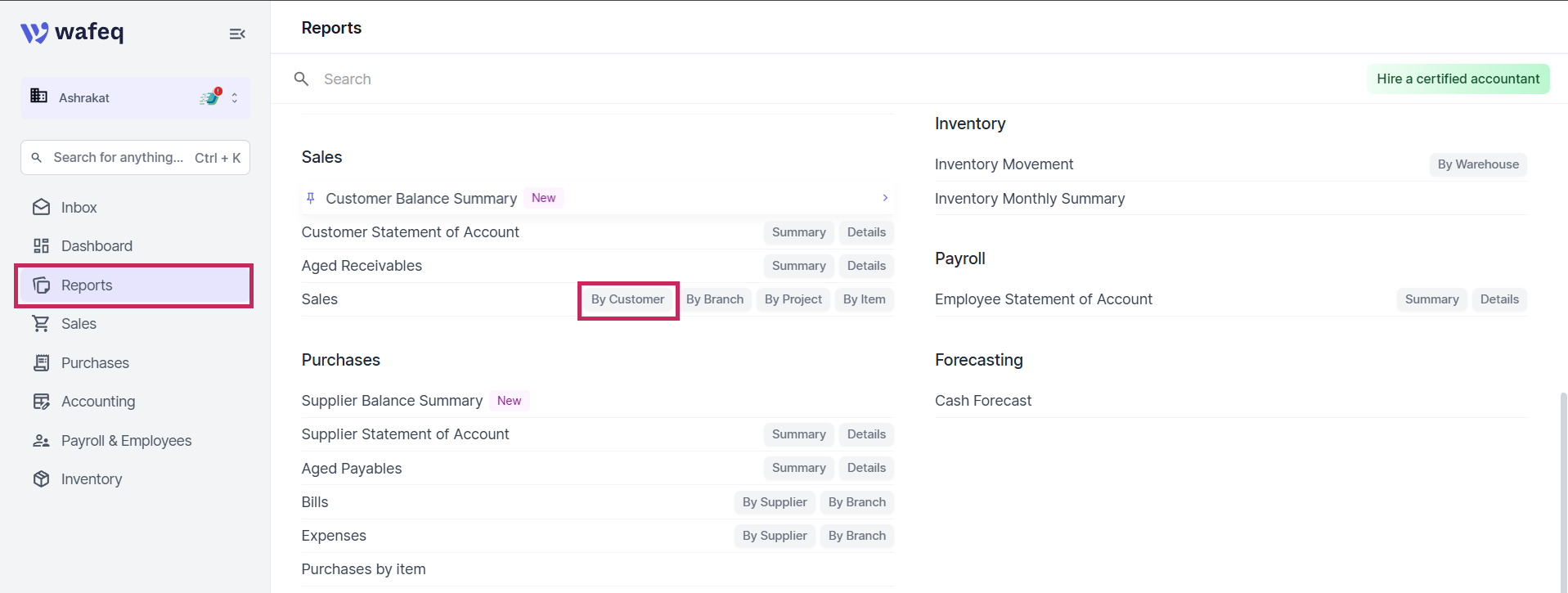Click the Search for anything field
The image size is (1568, 593).
point(135,158)
